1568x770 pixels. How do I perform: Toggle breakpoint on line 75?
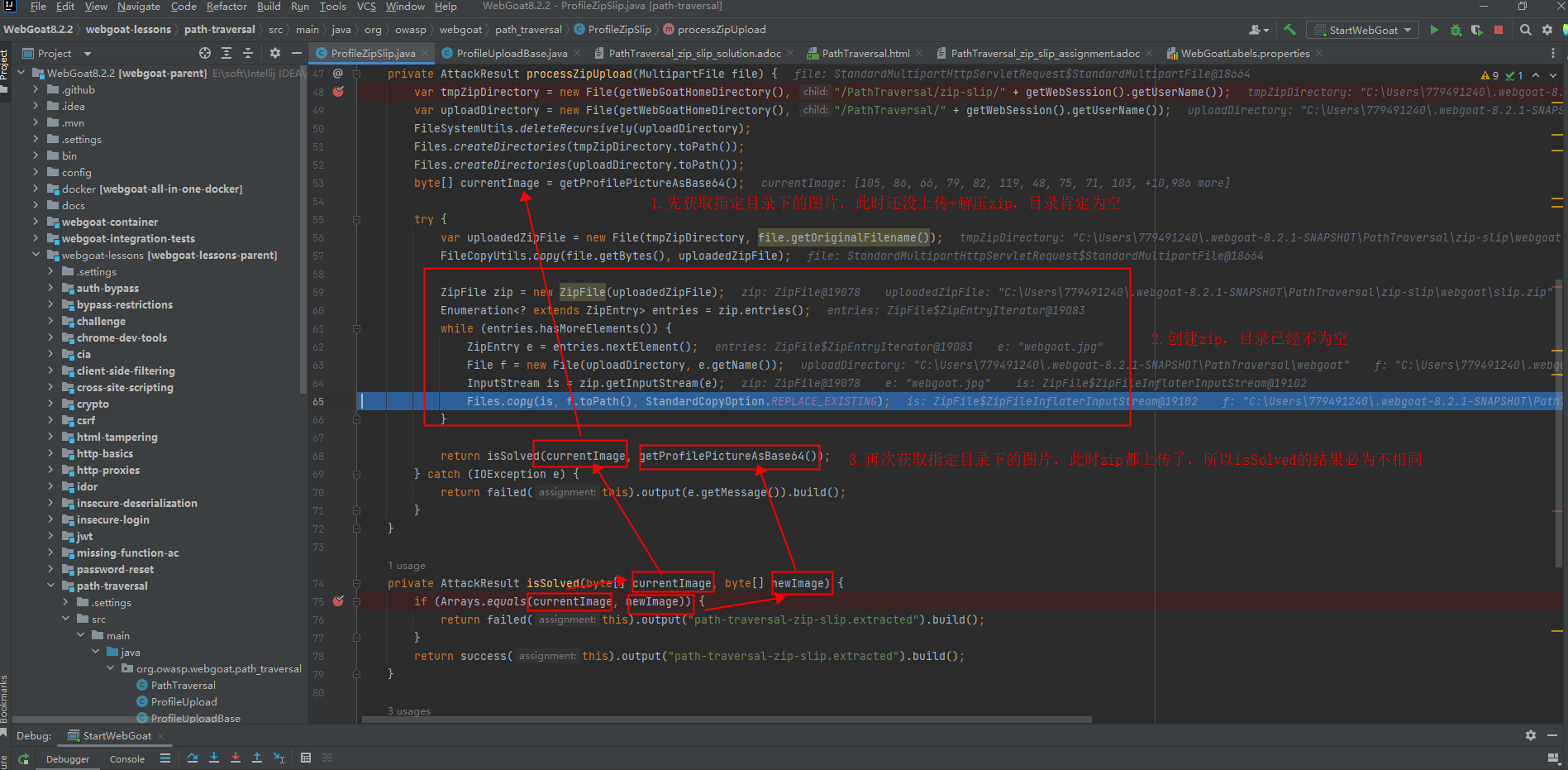[x=338, y=601]
